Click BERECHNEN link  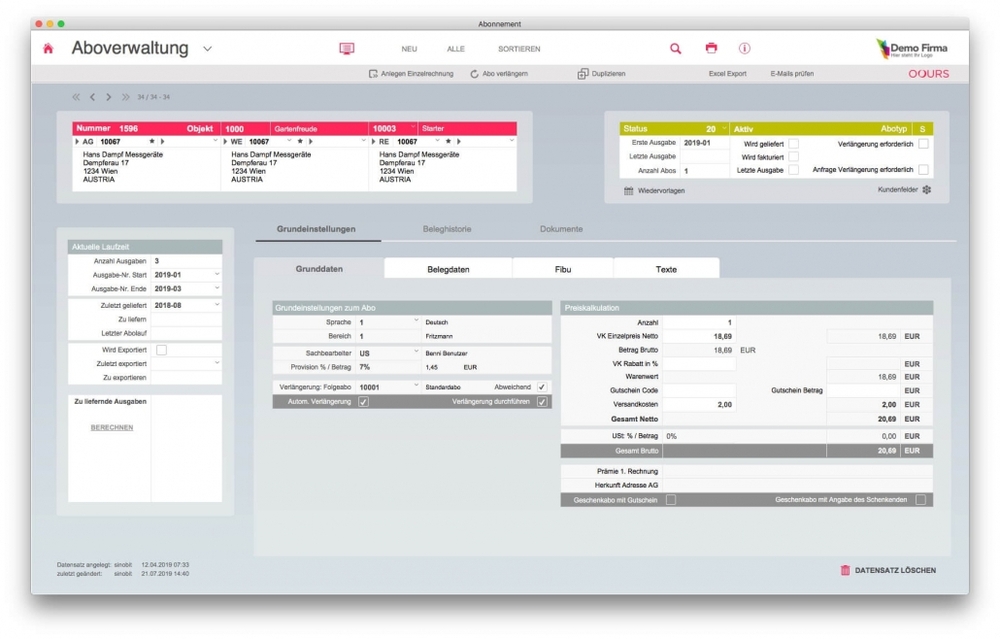coord(112,428)
